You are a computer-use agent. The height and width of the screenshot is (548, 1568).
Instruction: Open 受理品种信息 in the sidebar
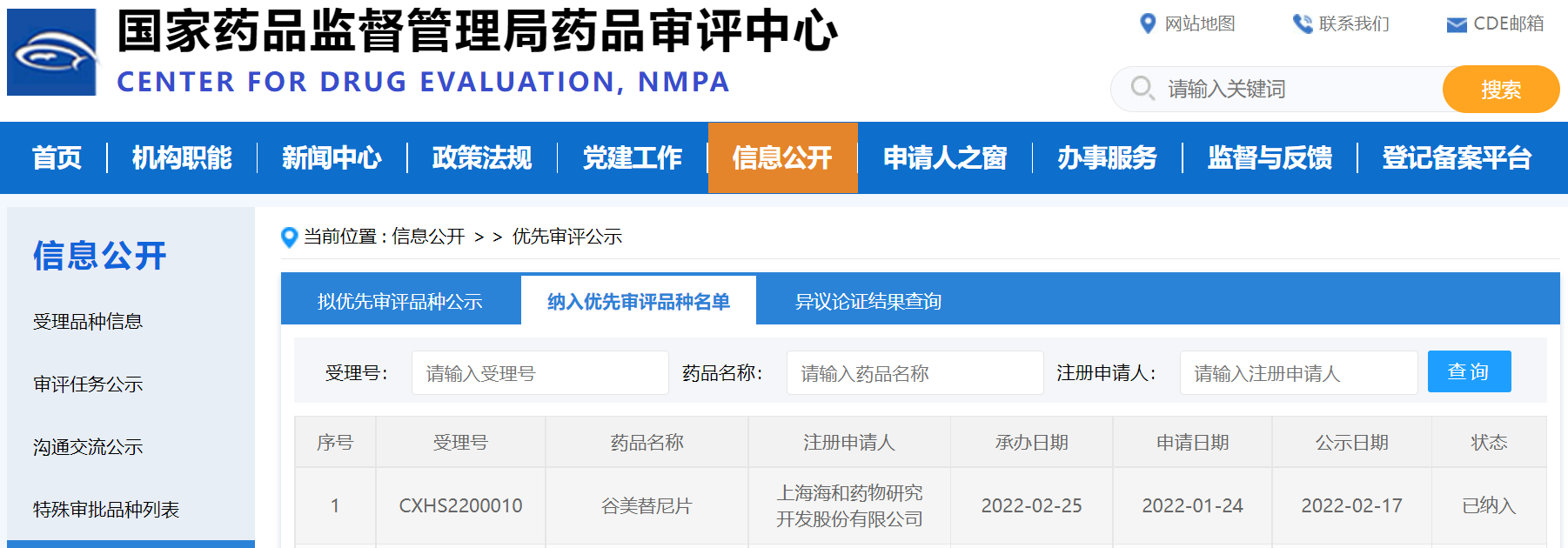(88, 322)
